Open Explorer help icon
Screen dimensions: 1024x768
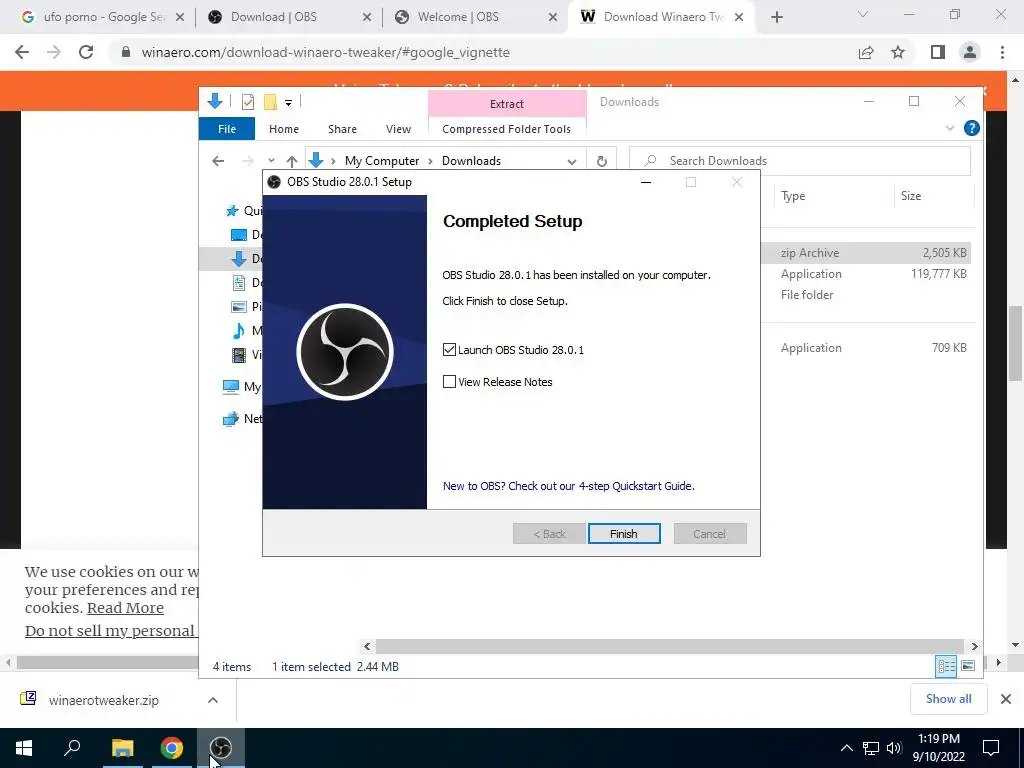(x=971, y=128)
